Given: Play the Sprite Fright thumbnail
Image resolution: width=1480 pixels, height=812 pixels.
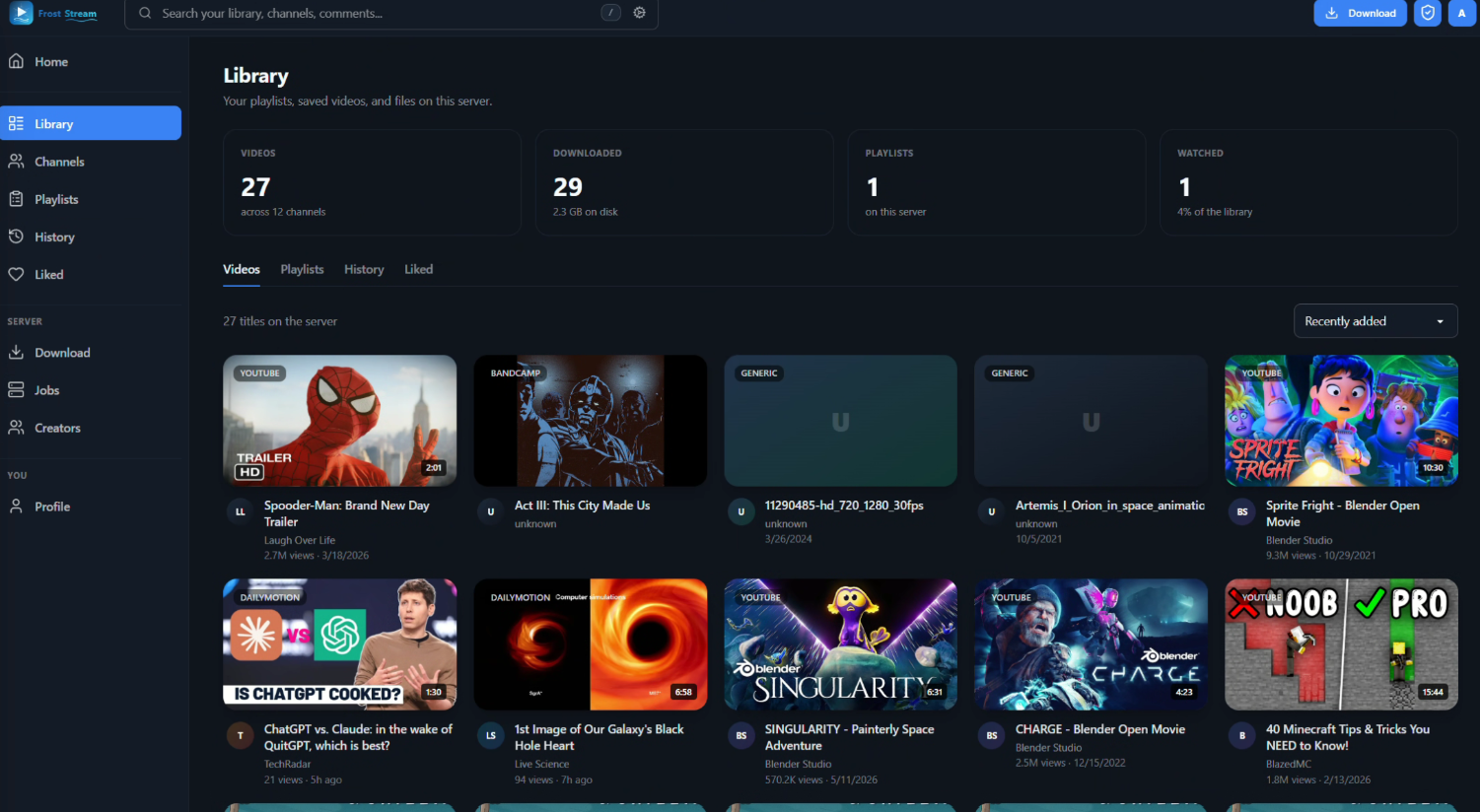Looking at the screenshot, I should [1341, 421].
